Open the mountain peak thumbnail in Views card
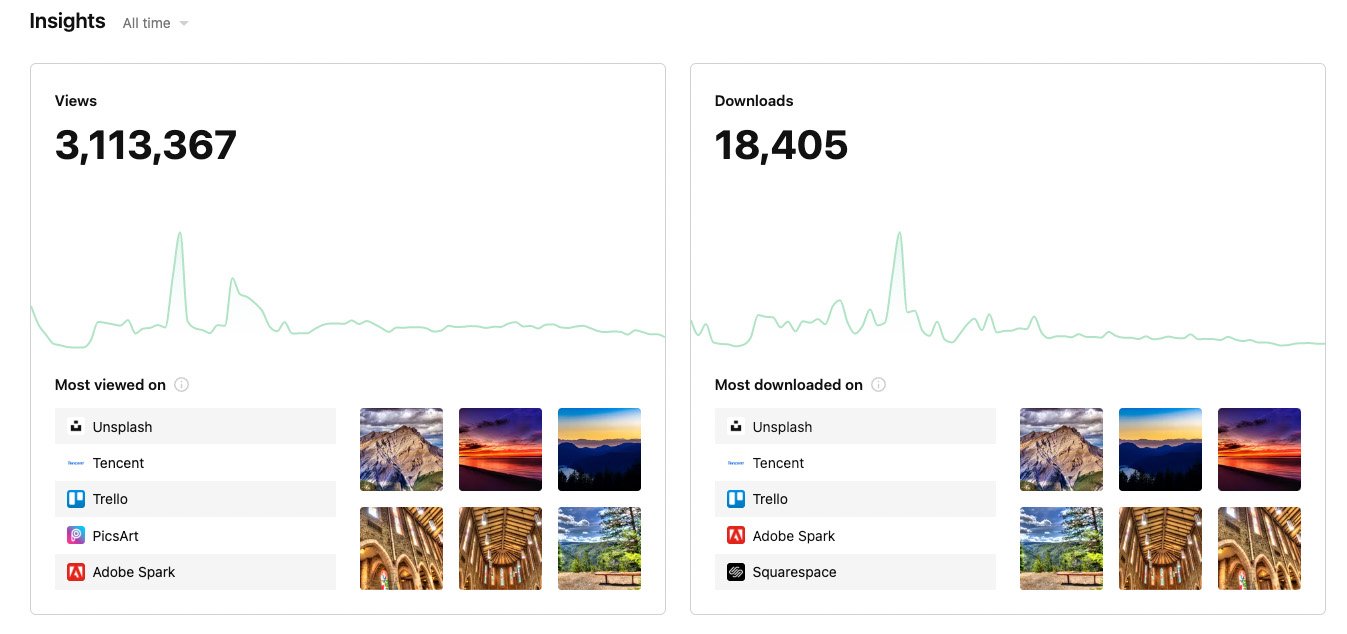1347x634 pixels. tap(401, 449)
